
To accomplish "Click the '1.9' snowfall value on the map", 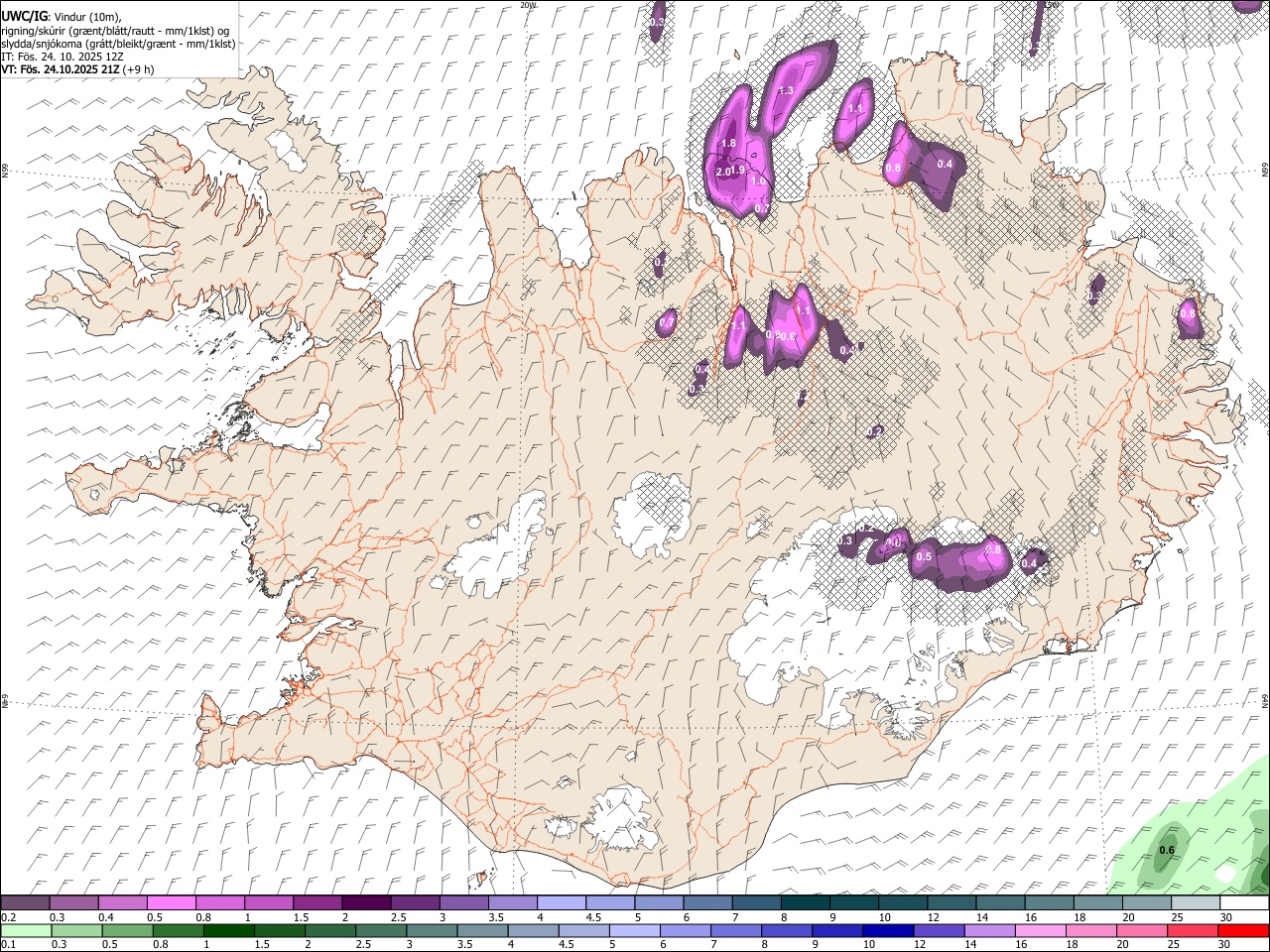I will [737, 171].
